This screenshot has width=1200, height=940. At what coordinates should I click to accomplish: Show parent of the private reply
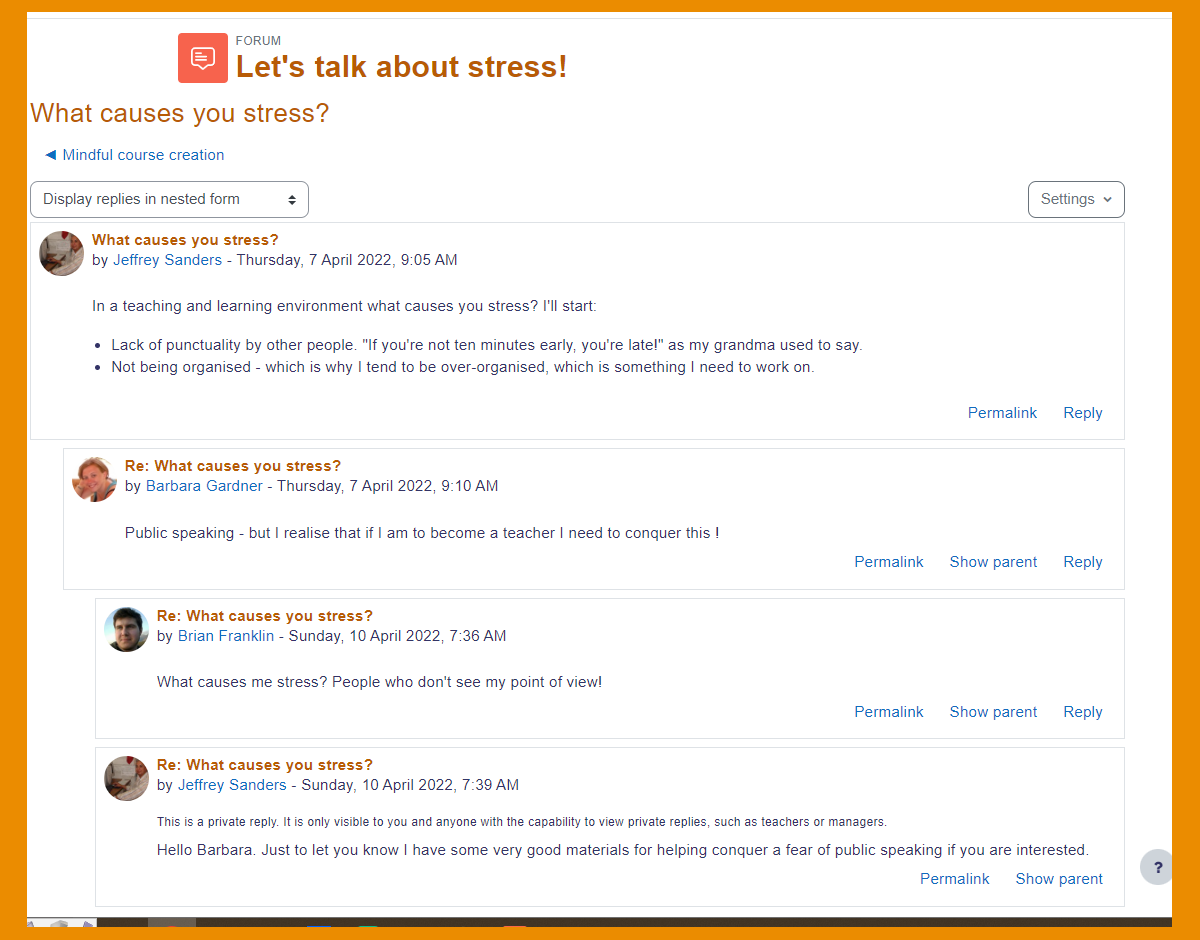pos(1059,879)
